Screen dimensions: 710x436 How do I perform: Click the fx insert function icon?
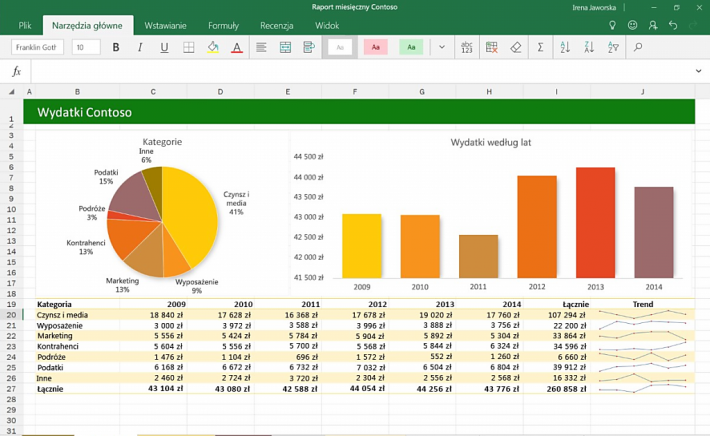[x=16, y=71]
